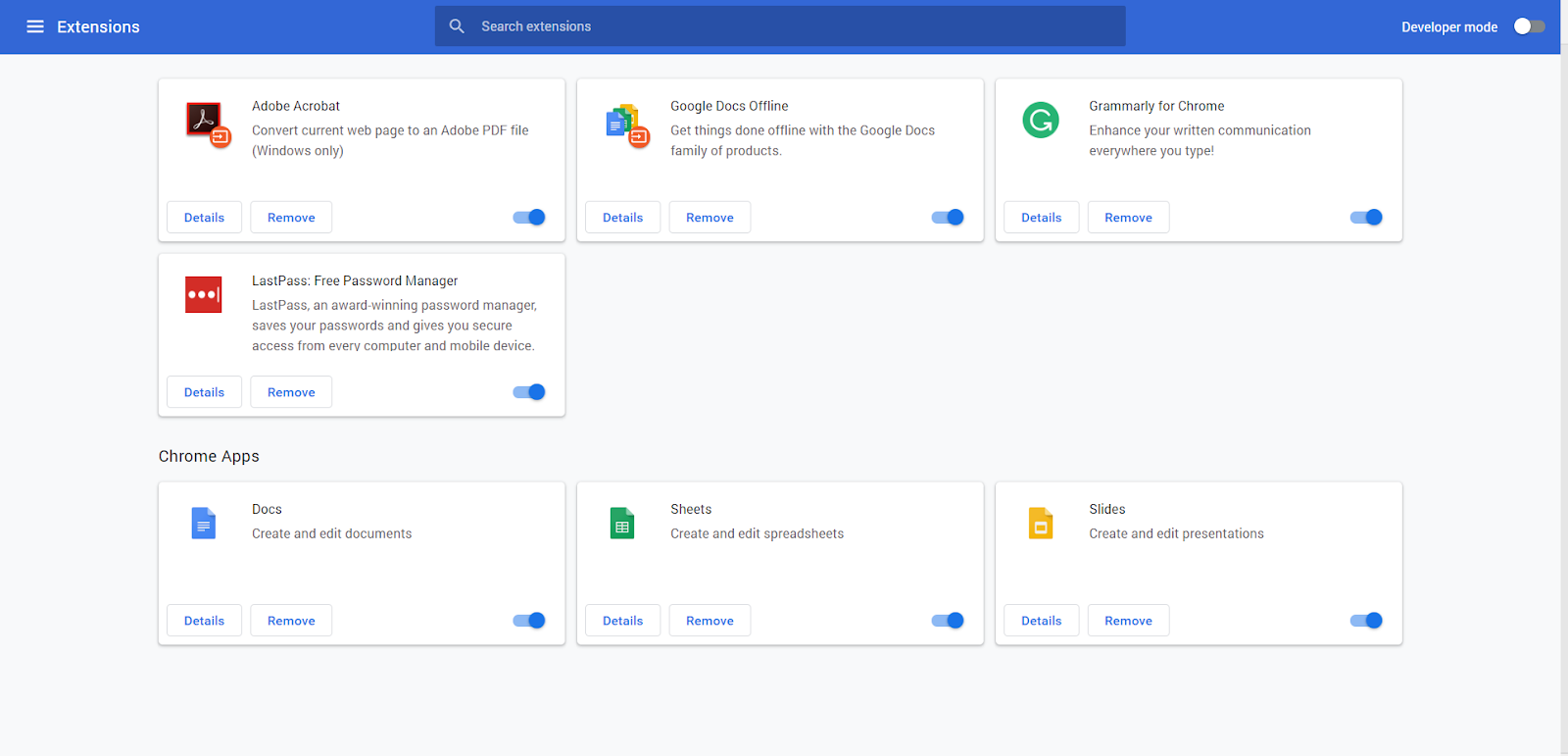Remove the Sheets app
The height and width of the screenshot is (756, 1568).
click(710, 621)
